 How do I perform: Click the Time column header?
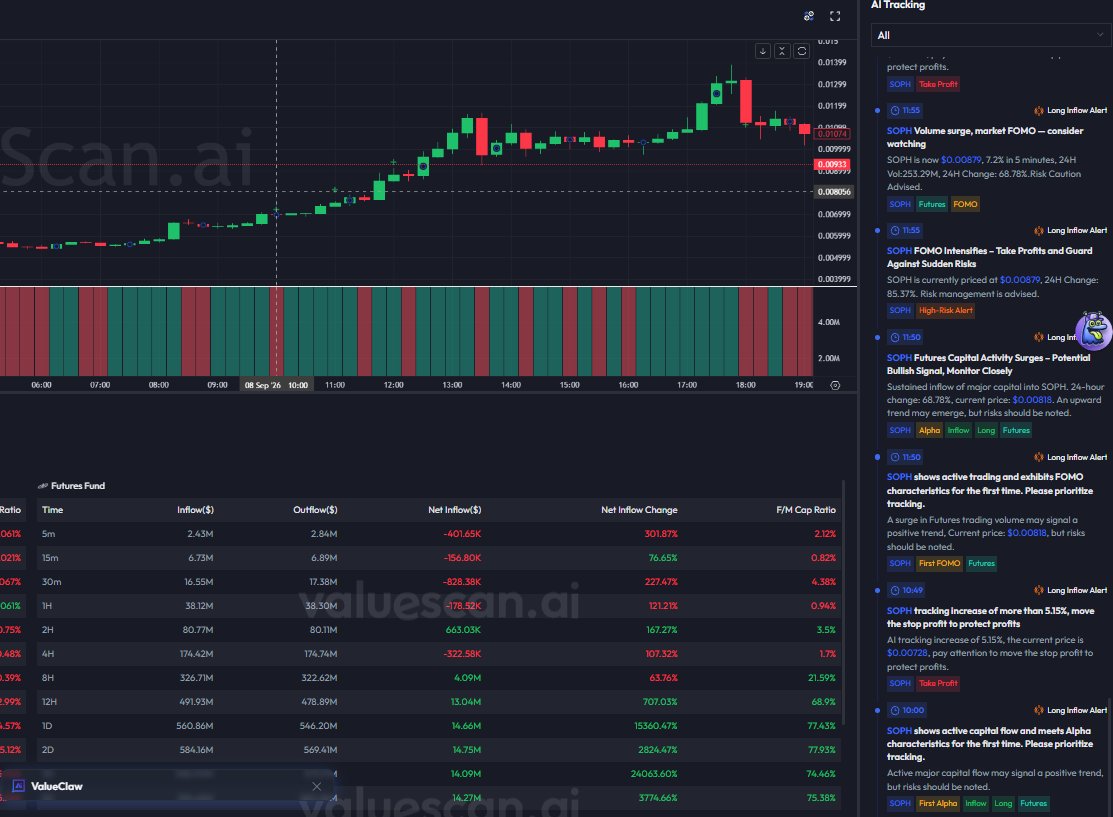[53, 510]
